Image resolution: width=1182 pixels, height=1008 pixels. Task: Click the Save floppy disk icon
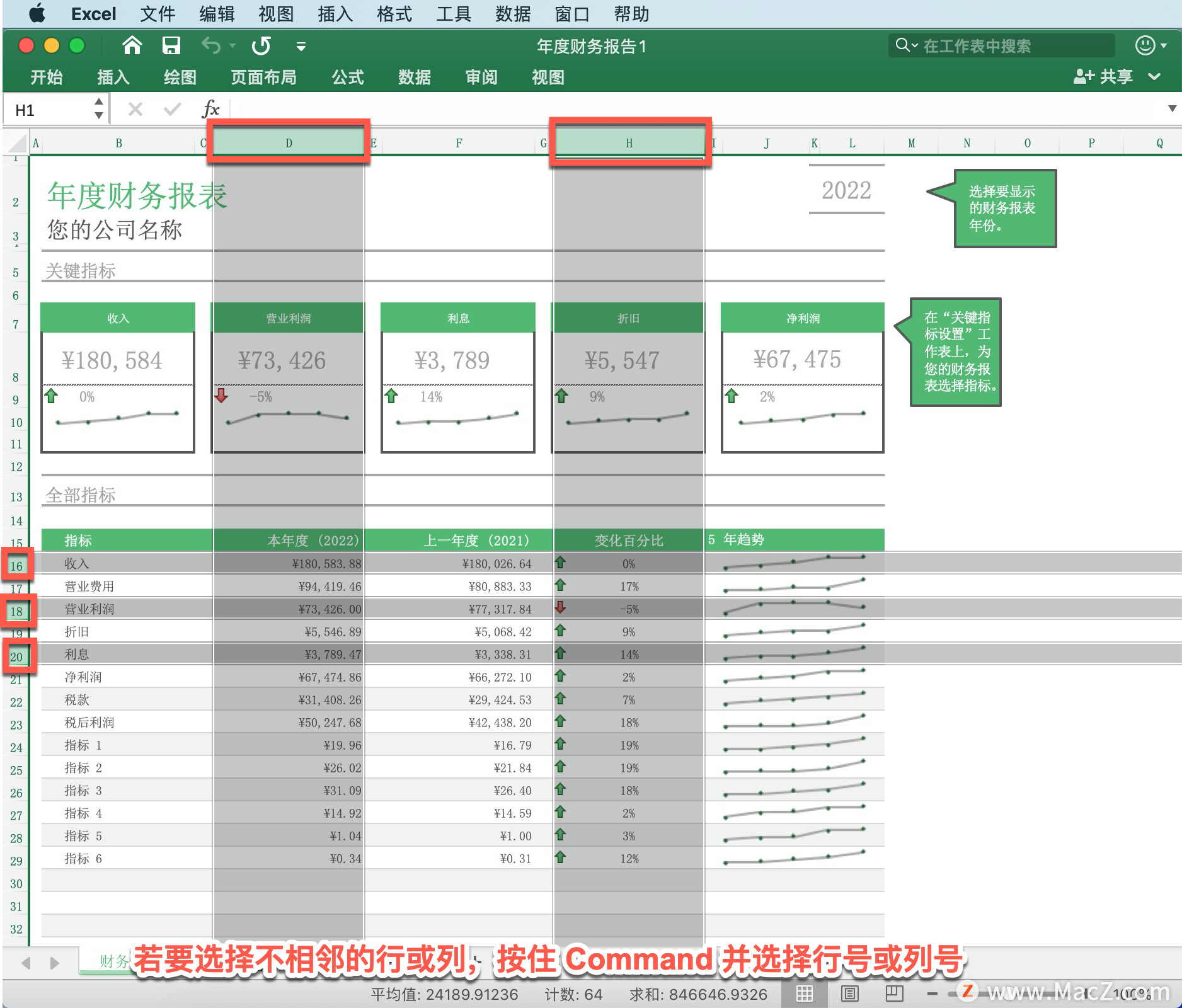[x=171, y=45]
